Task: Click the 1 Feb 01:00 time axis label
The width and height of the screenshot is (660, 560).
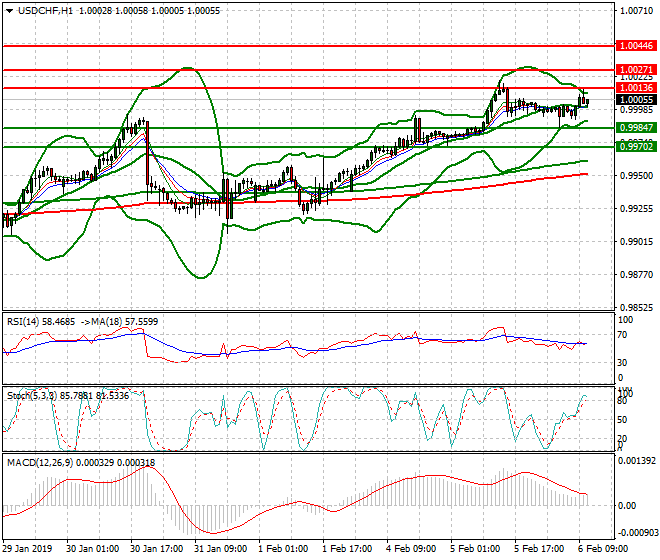Action: click(x=283, y=549)
